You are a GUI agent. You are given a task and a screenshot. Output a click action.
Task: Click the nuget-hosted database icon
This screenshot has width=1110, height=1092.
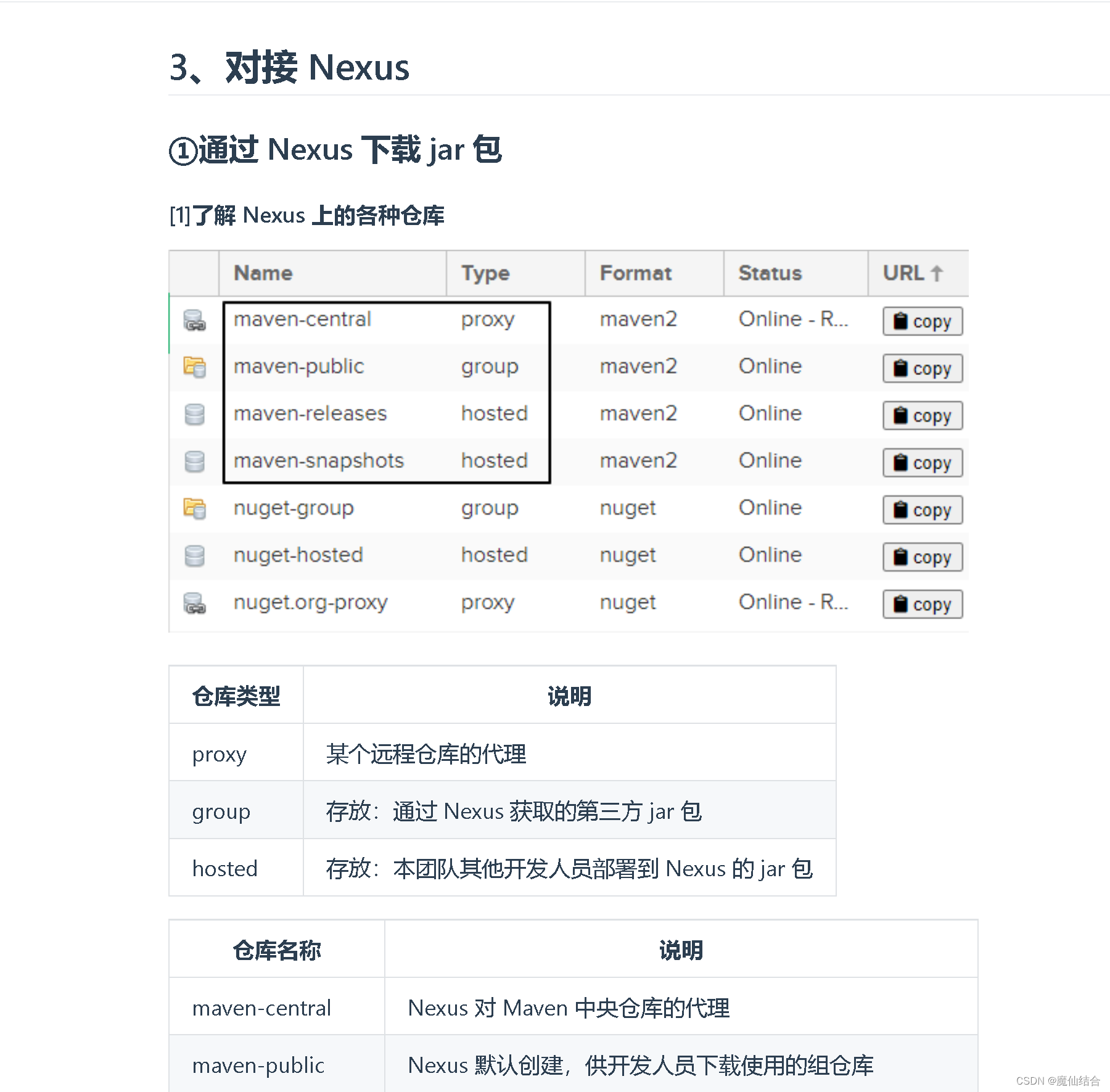tap(194, 556)
